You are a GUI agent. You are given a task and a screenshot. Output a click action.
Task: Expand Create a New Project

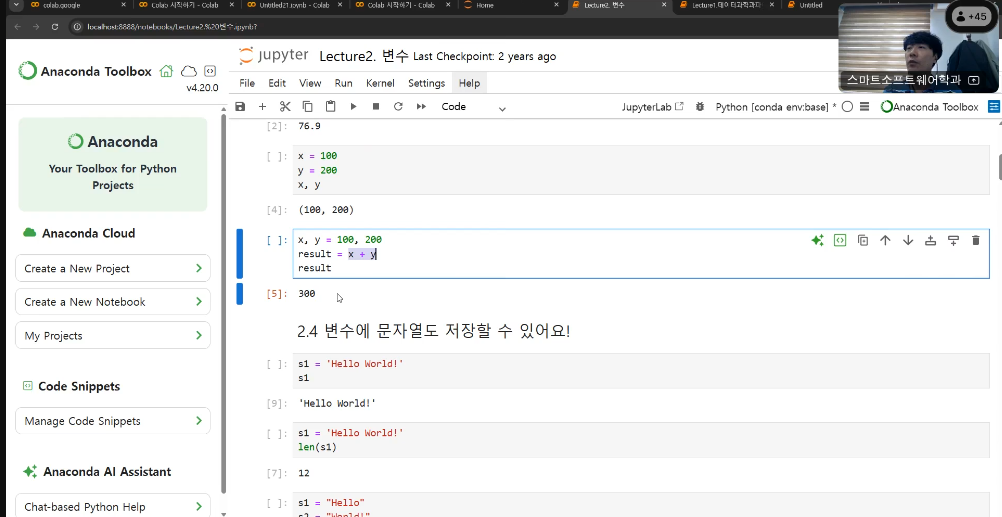[112, 268]
